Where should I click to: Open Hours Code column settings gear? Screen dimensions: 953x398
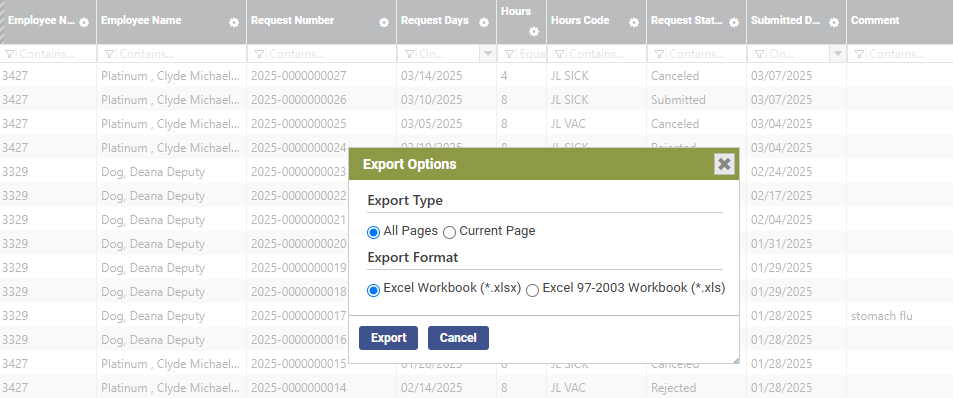pyautogui.click(x=634, y=22)
